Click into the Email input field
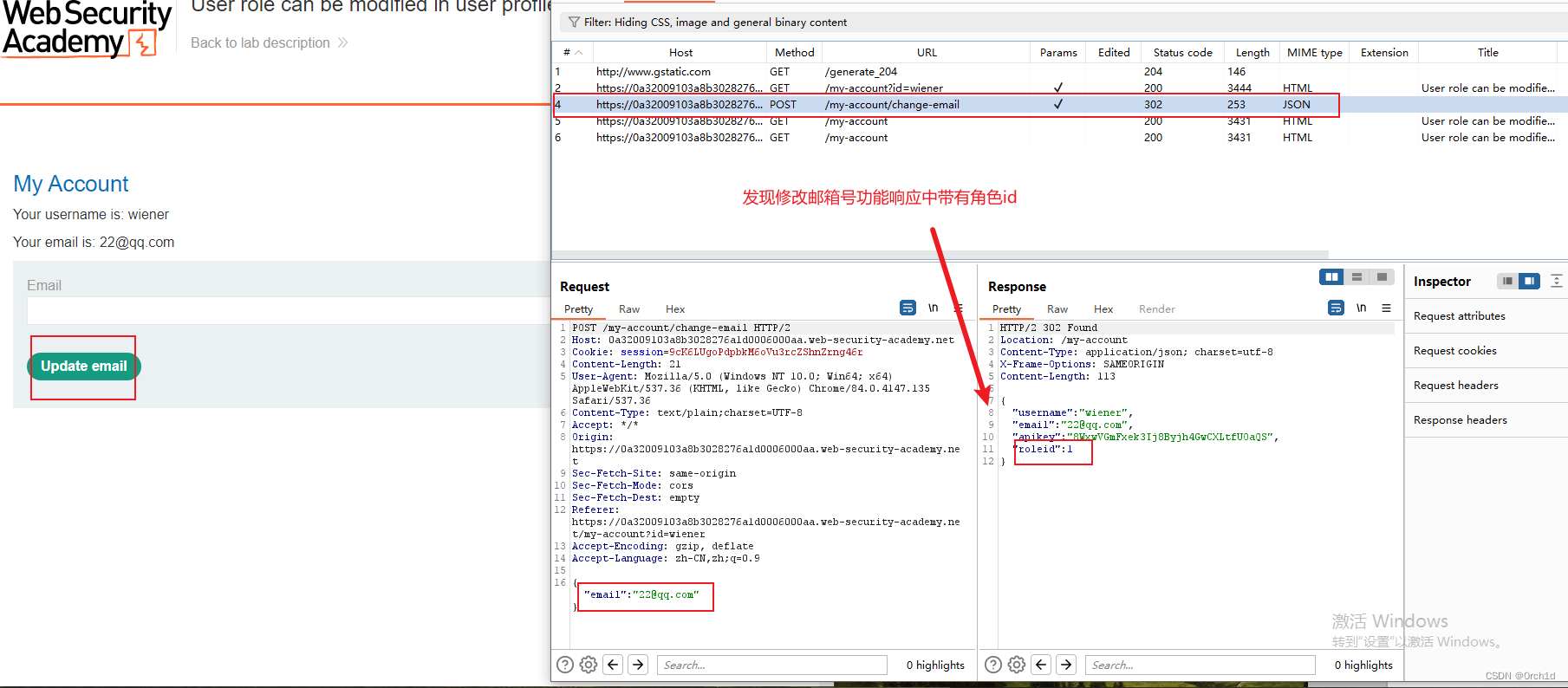The image size is (1568, 688). click(x=289, y=310)
